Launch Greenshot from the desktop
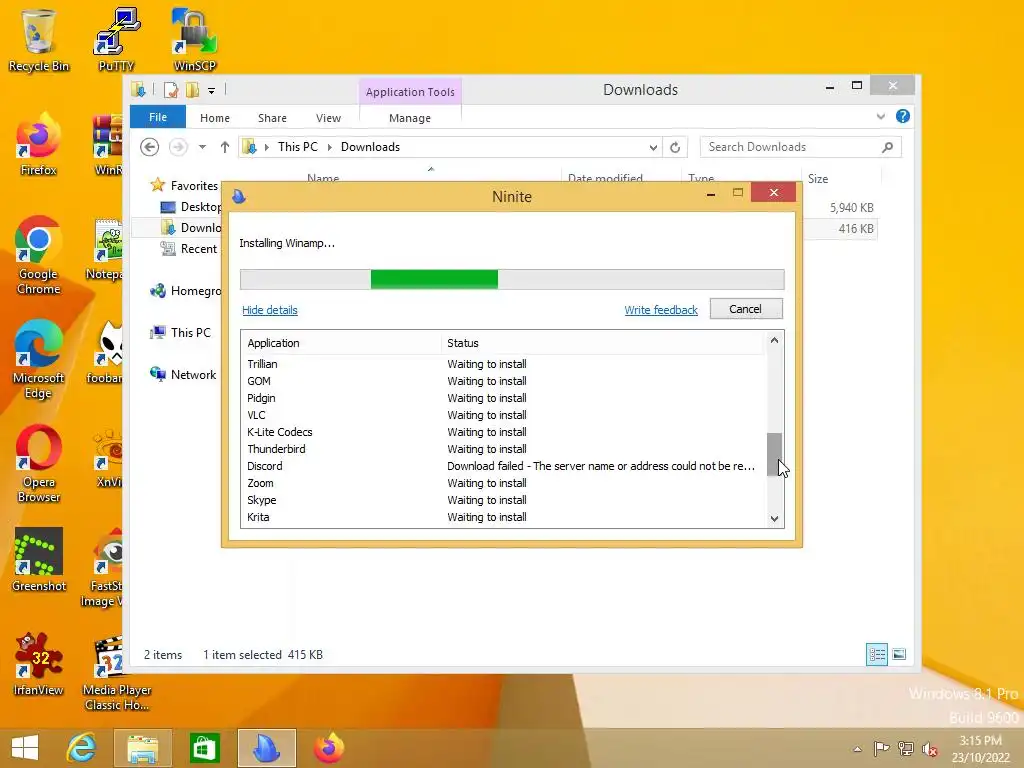 pos(39,560)
